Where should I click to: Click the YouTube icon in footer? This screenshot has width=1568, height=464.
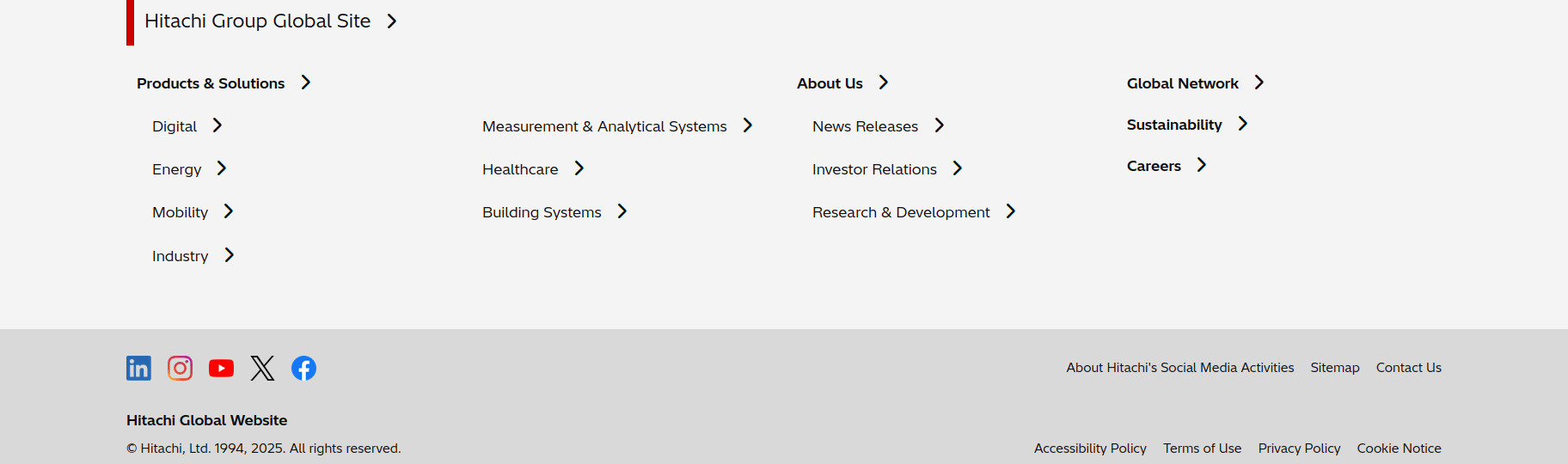pyautogui.click(x=221, y=368)
